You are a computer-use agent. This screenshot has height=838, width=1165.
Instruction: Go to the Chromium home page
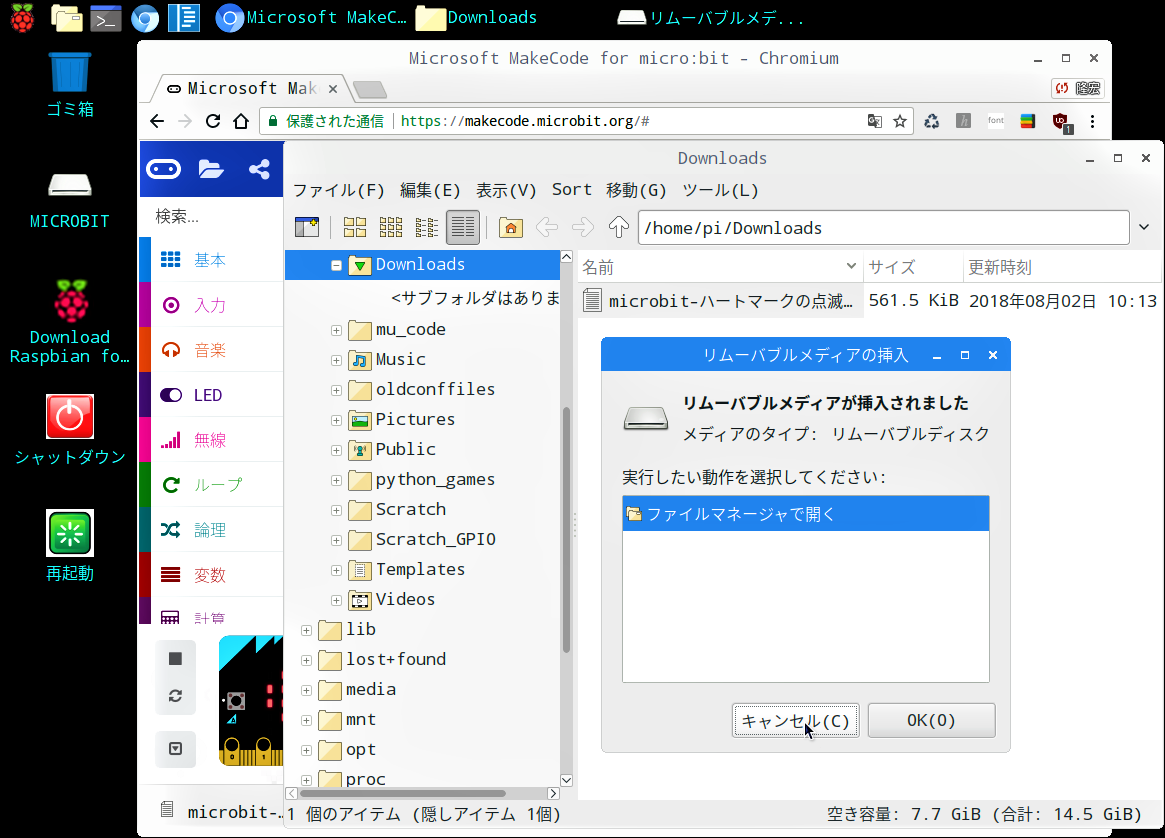click(241, 121)
